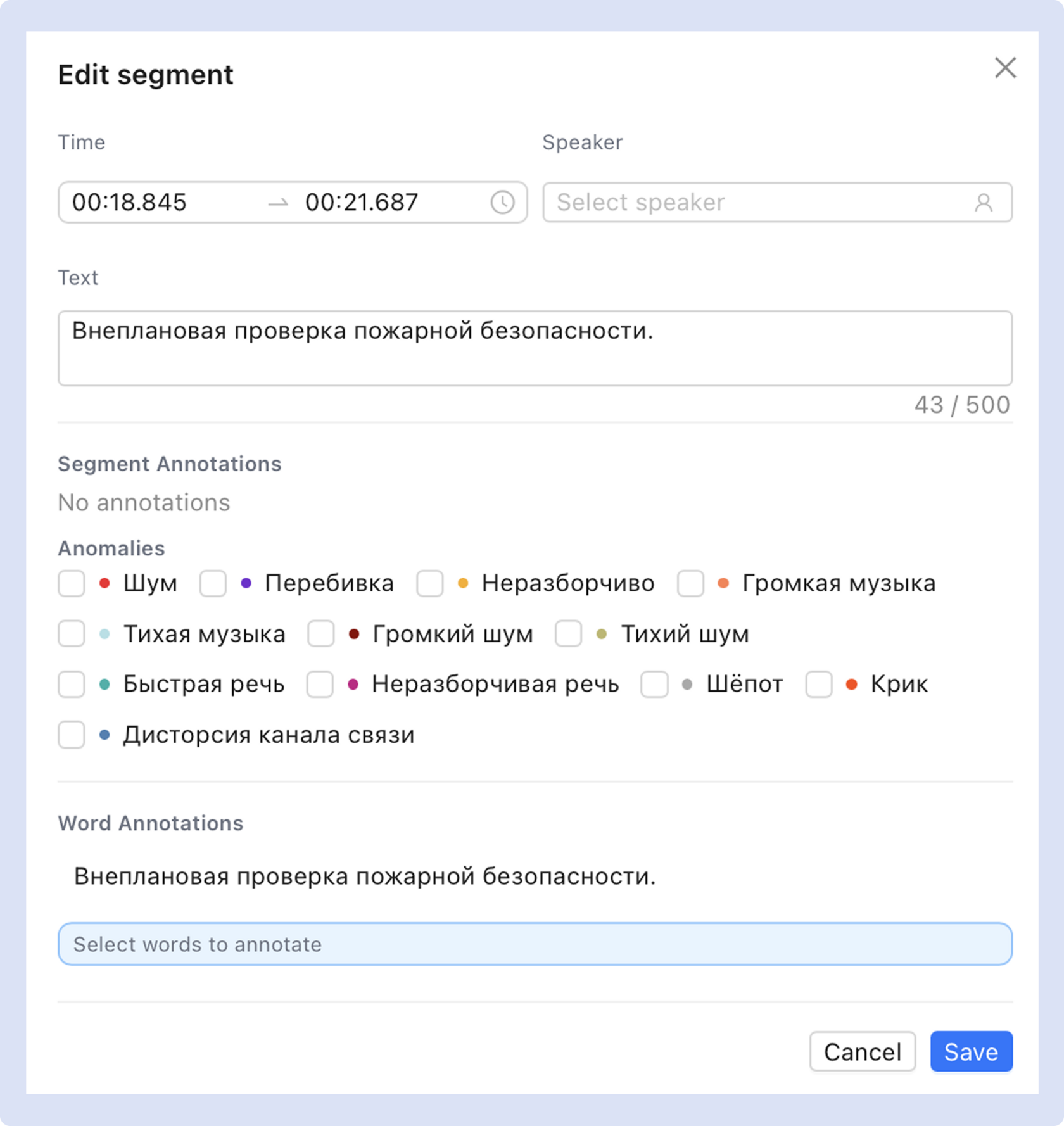Viewport: 1064px width, 1126px height.
Task: Click the start time 00:18.845
Action: point(130,203)
